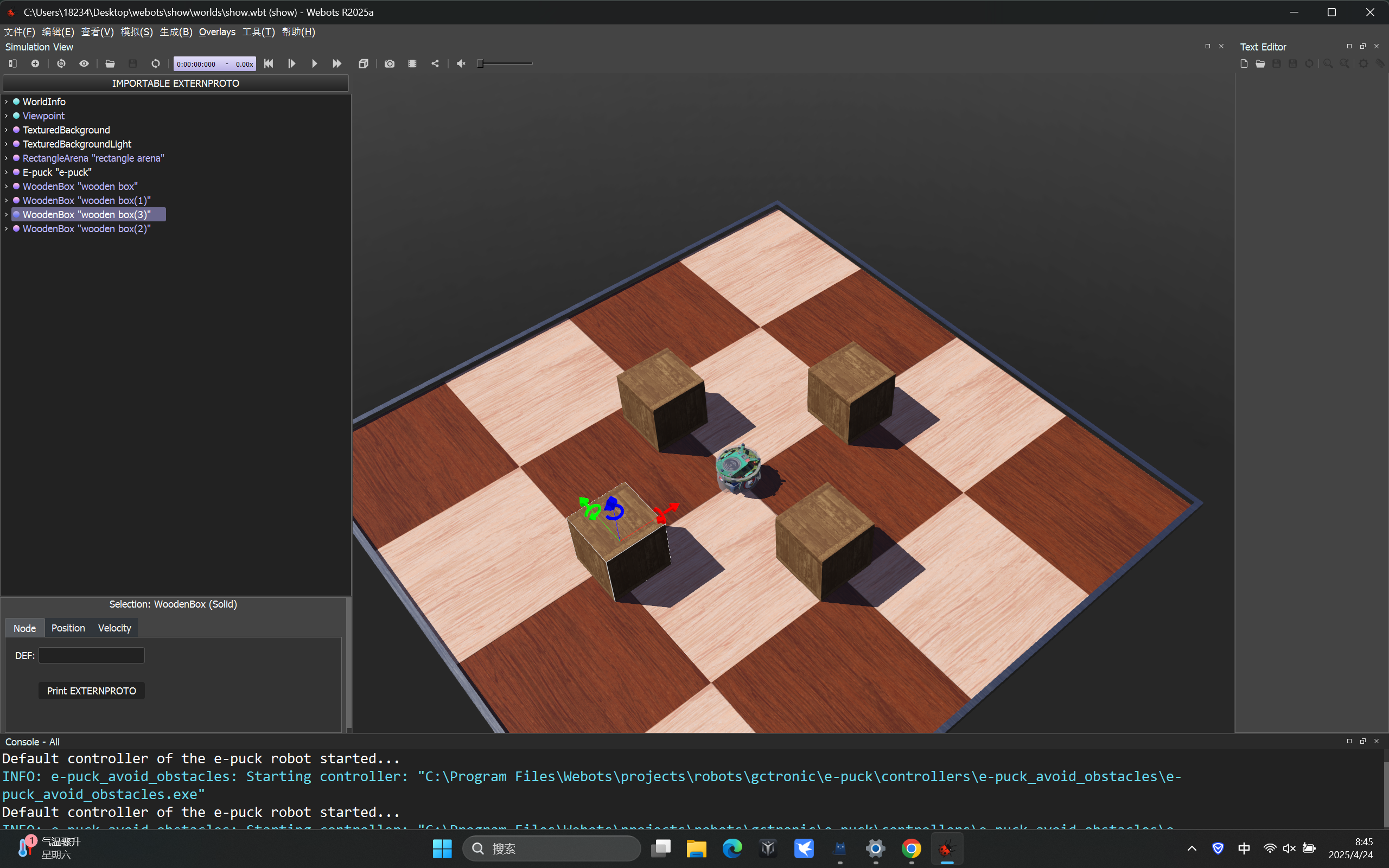Image resolution: width=1389 pixels, height=868 pixels.
Task: Expand RectangleArena "rectangle arena" node arrow
Action: point(7,158)
